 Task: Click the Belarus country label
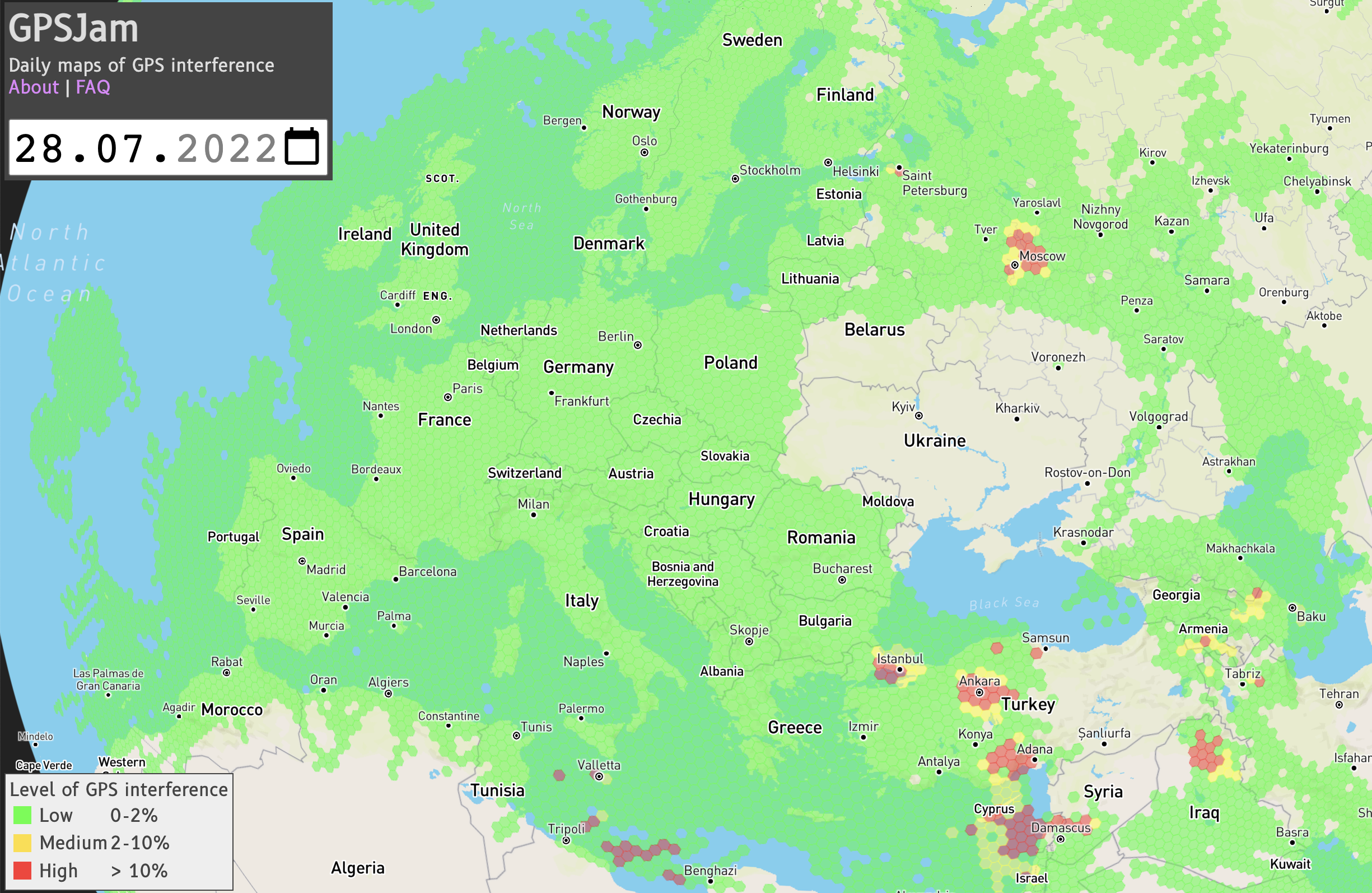(x=874, y=329)
